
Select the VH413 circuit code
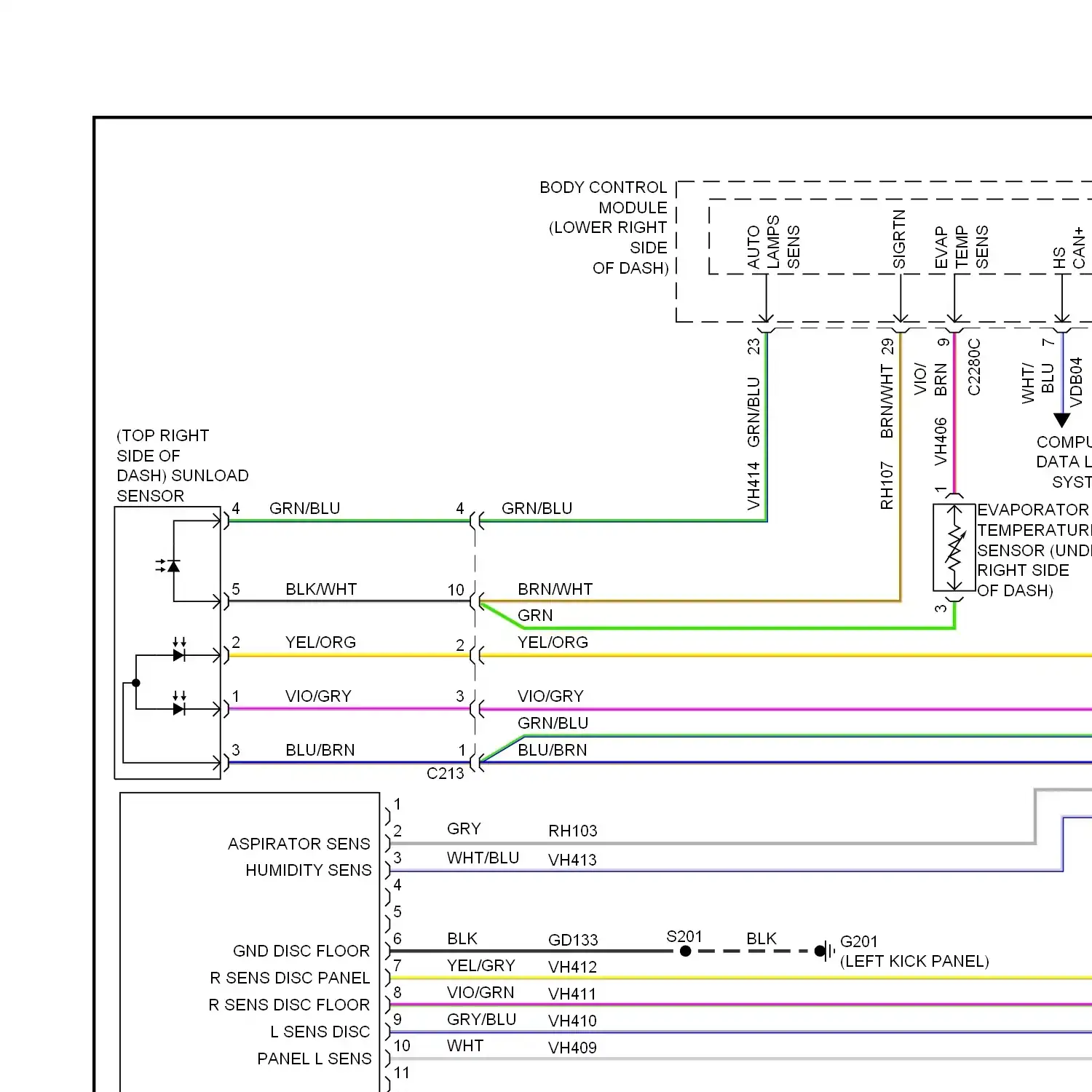[572, 860]
